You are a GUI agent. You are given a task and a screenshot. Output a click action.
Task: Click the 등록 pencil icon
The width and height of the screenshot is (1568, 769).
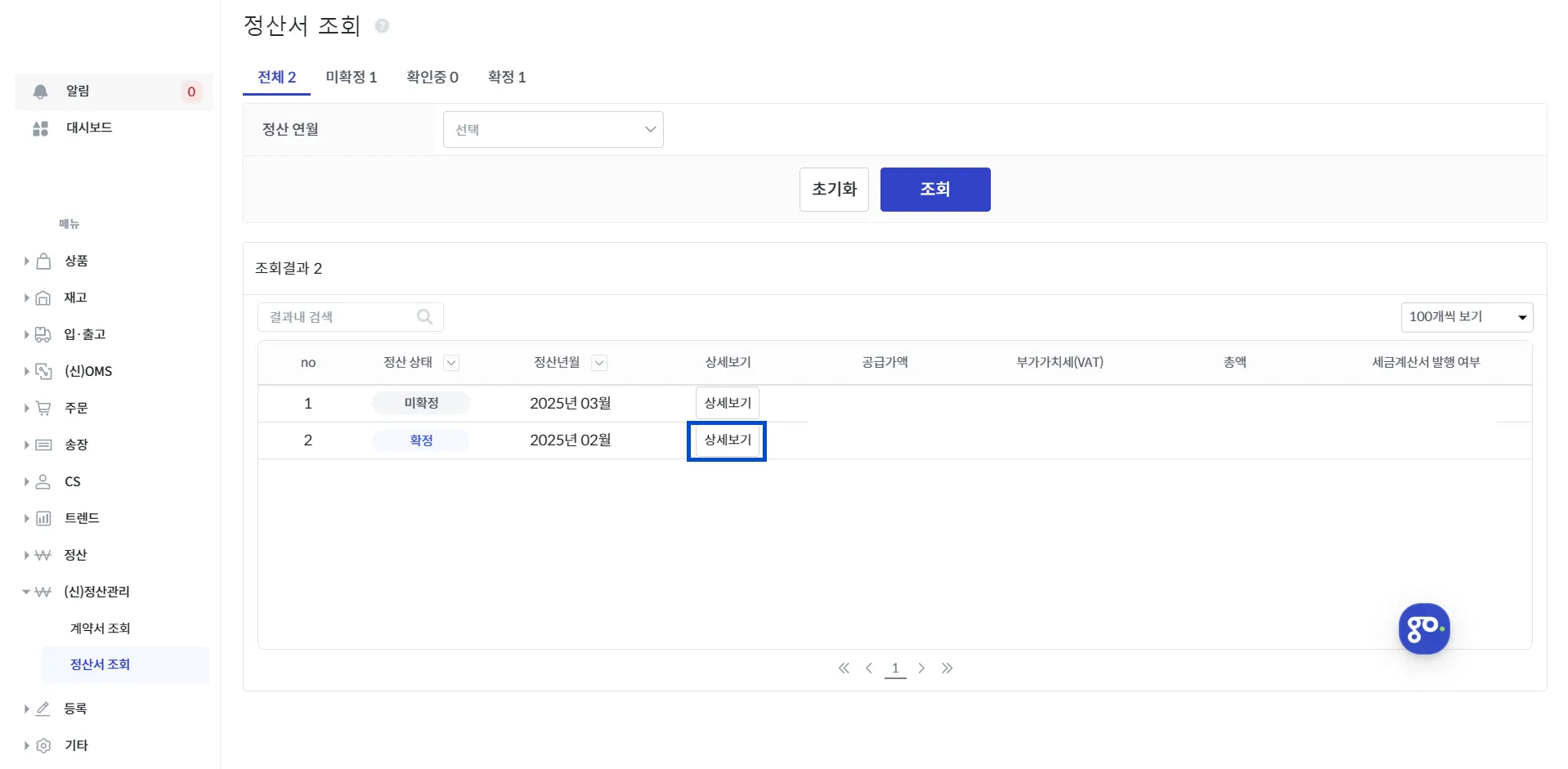click(43, 709)
